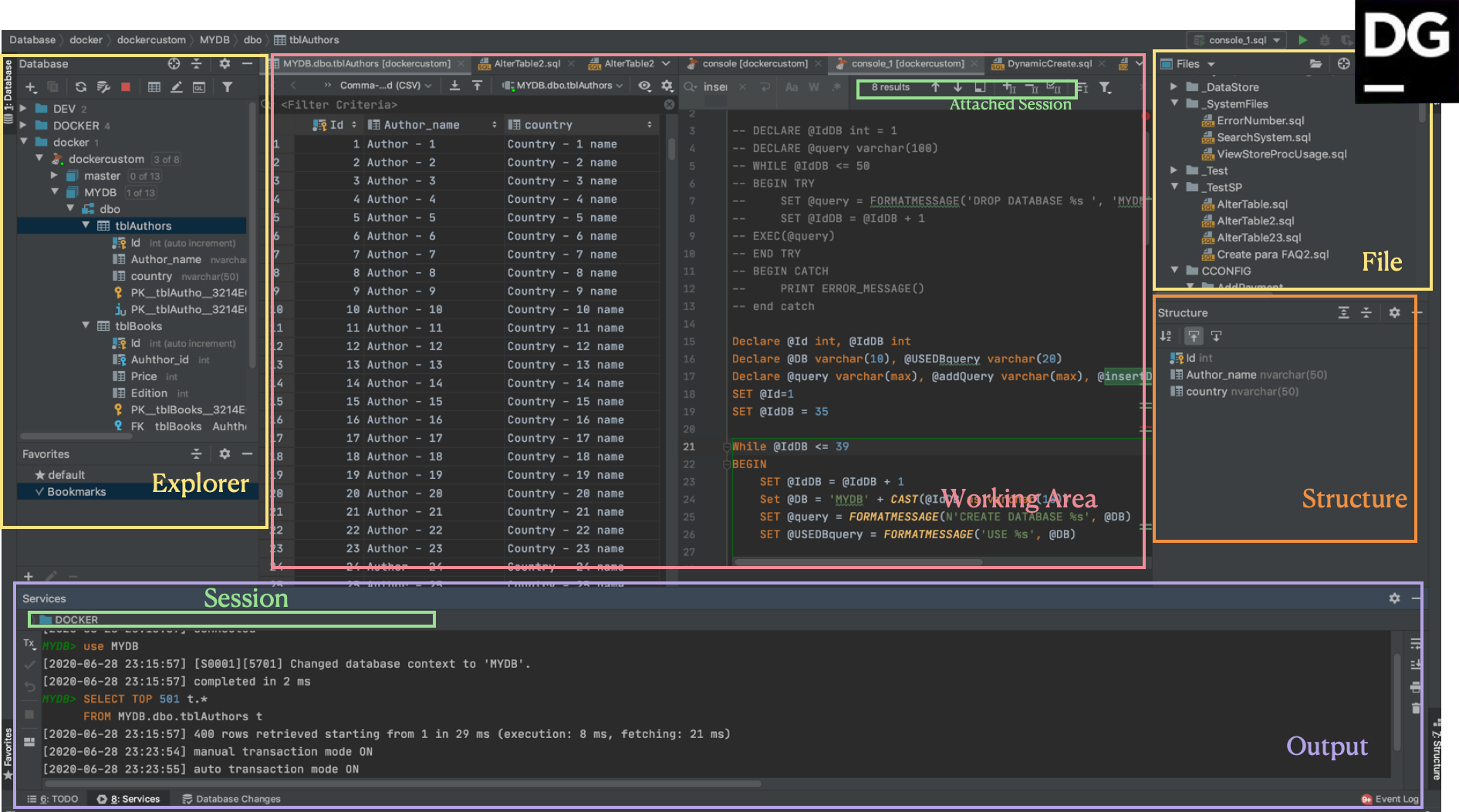Toggle Match Case (Aa) in search bar
The height and width of the screenshot is (812, 1459).
click(792, 87)
